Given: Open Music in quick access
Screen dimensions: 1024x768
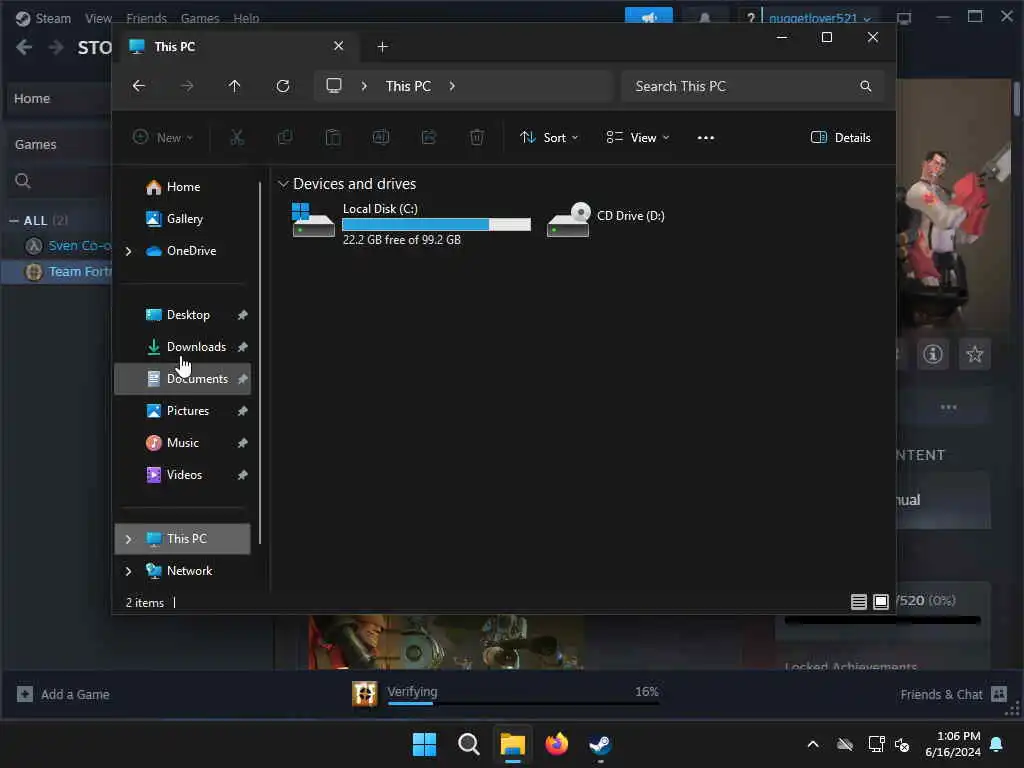Looking at the screenshot, I should pyautogui.click(x=182, y=443).
